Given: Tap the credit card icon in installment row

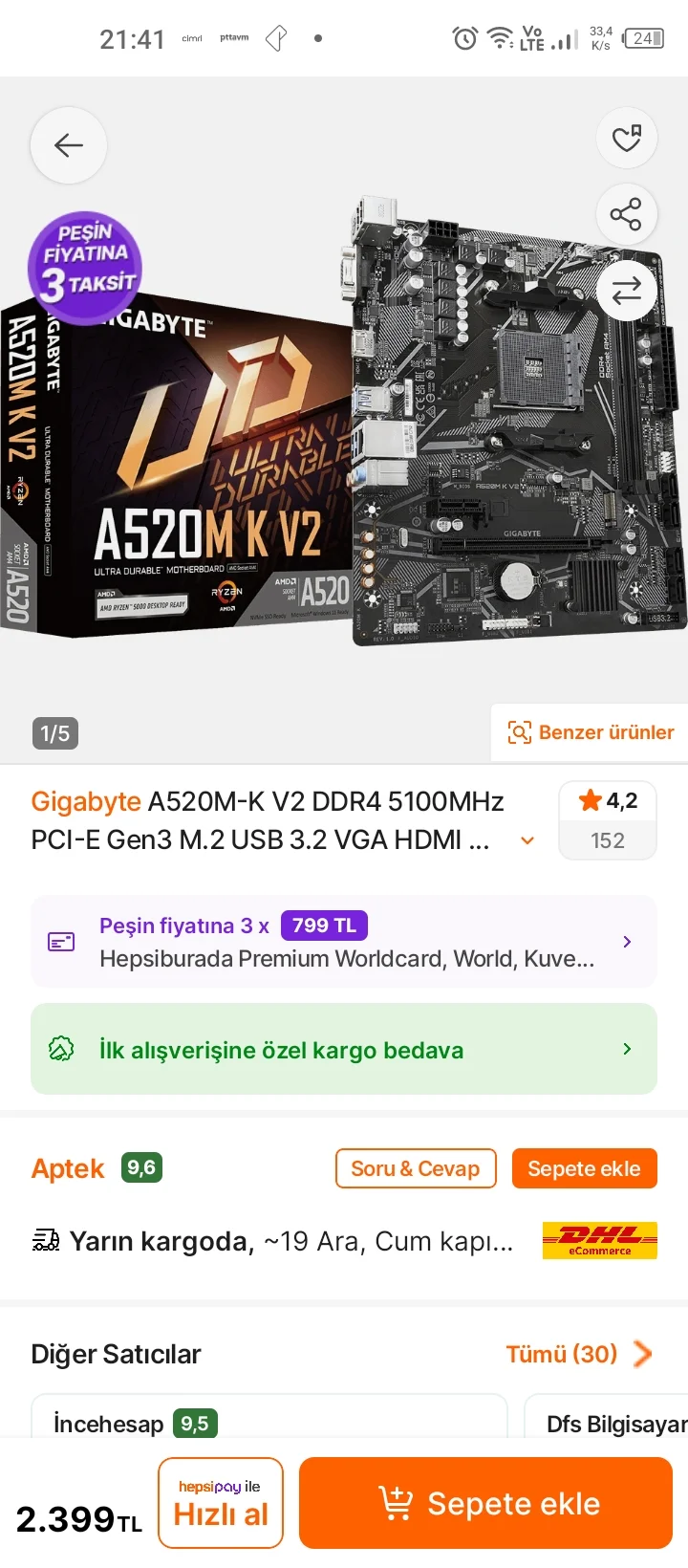Looking at the screenshot, I should [61, 942].
